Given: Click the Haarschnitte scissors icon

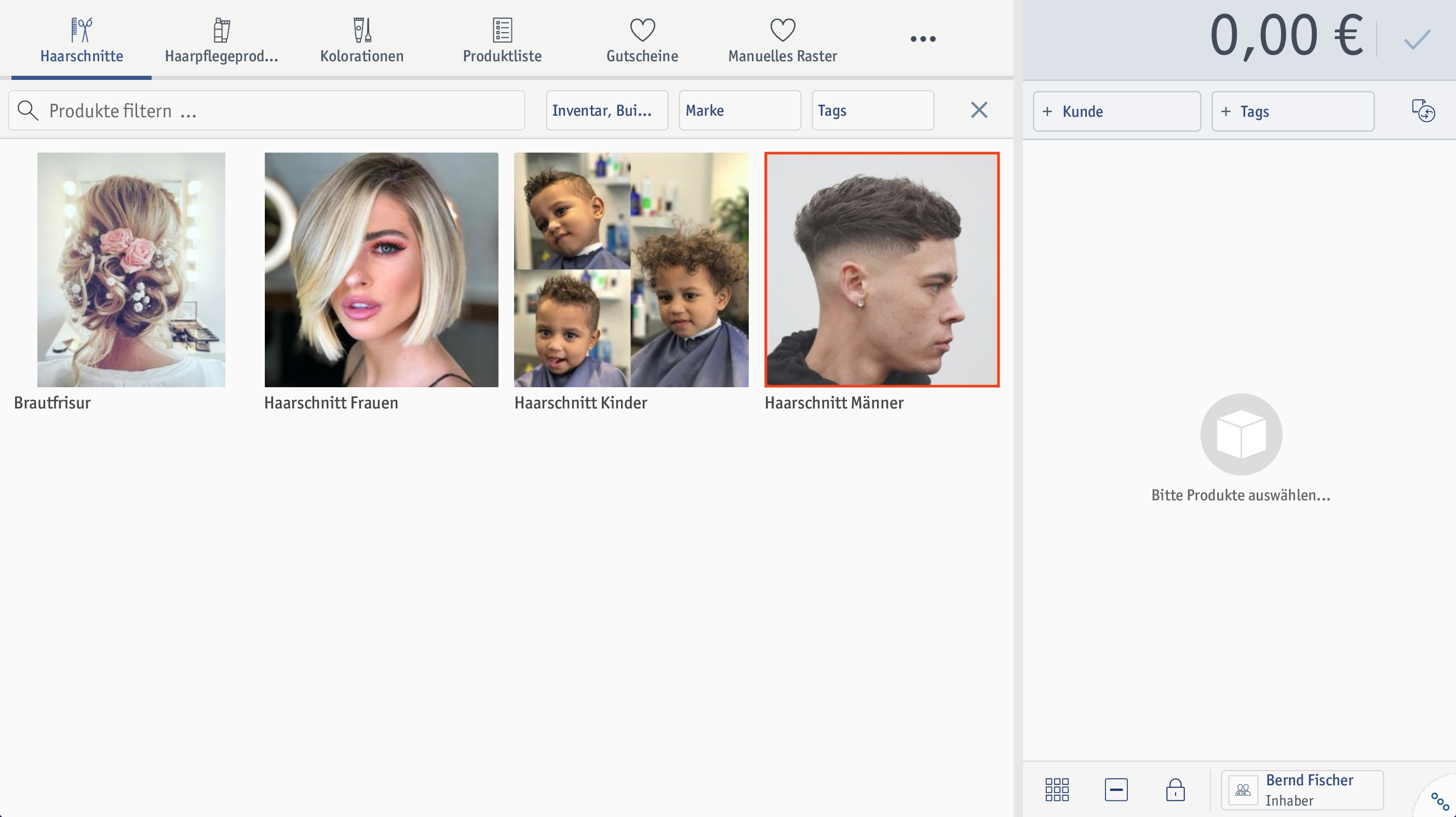Looking at the screenshot, I should tap(82, 30).
